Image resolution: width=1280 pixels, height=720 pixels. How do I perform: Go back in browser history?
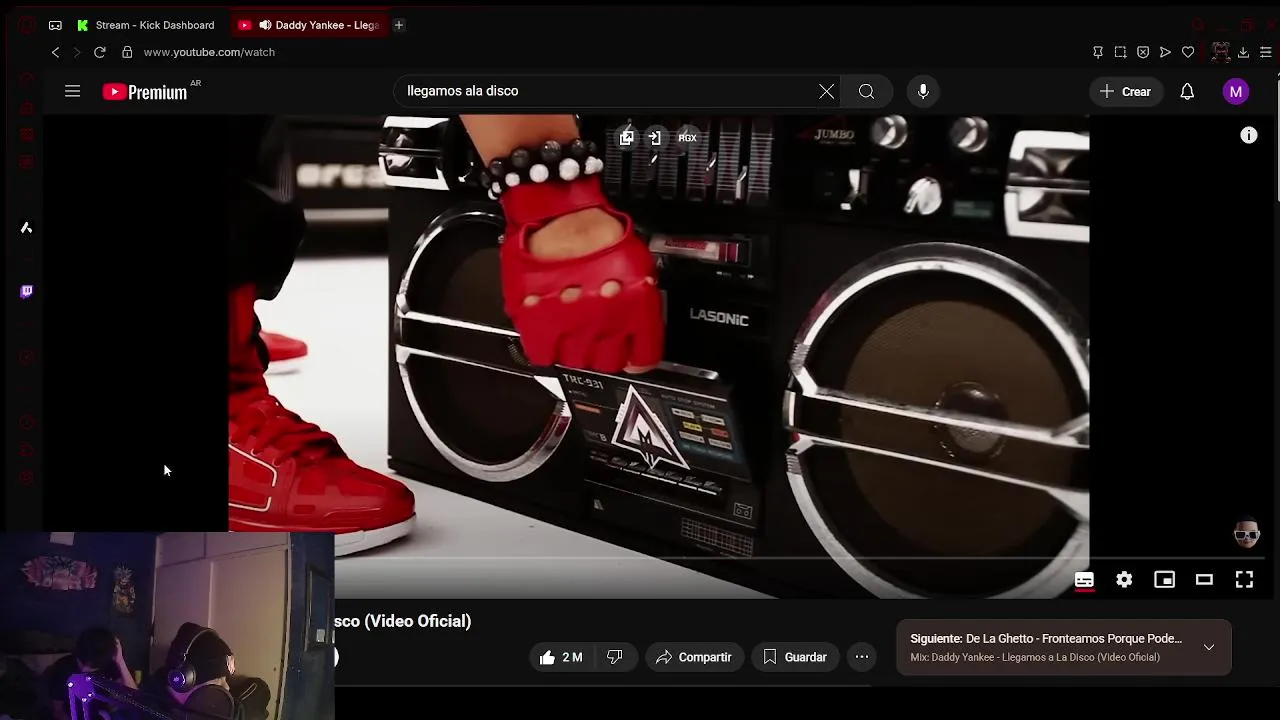tap(56, 52)
